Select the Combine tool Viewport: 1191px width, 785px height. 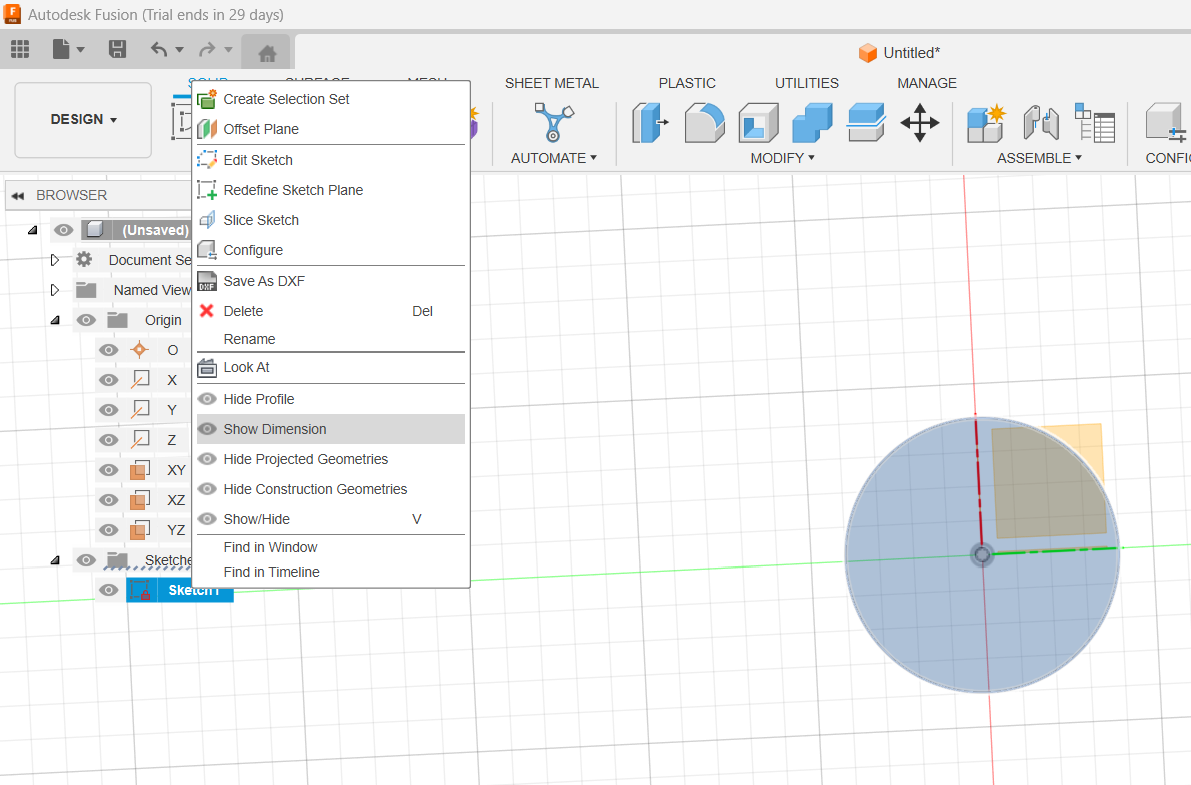coord(812,123)
